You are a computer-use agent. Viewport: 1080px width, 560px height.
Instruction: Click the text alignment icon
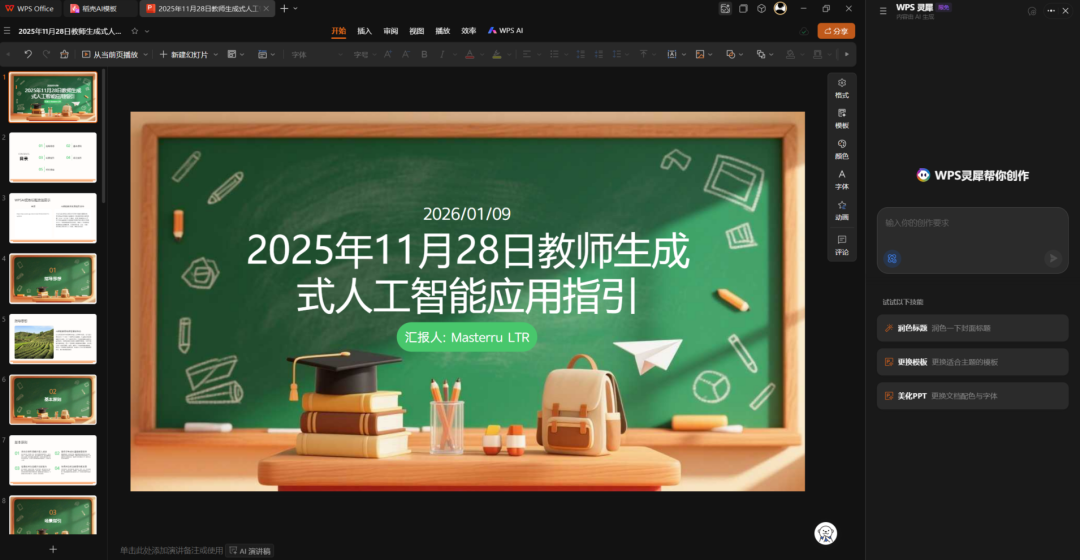pyautogui.click(x=527, y=54)
